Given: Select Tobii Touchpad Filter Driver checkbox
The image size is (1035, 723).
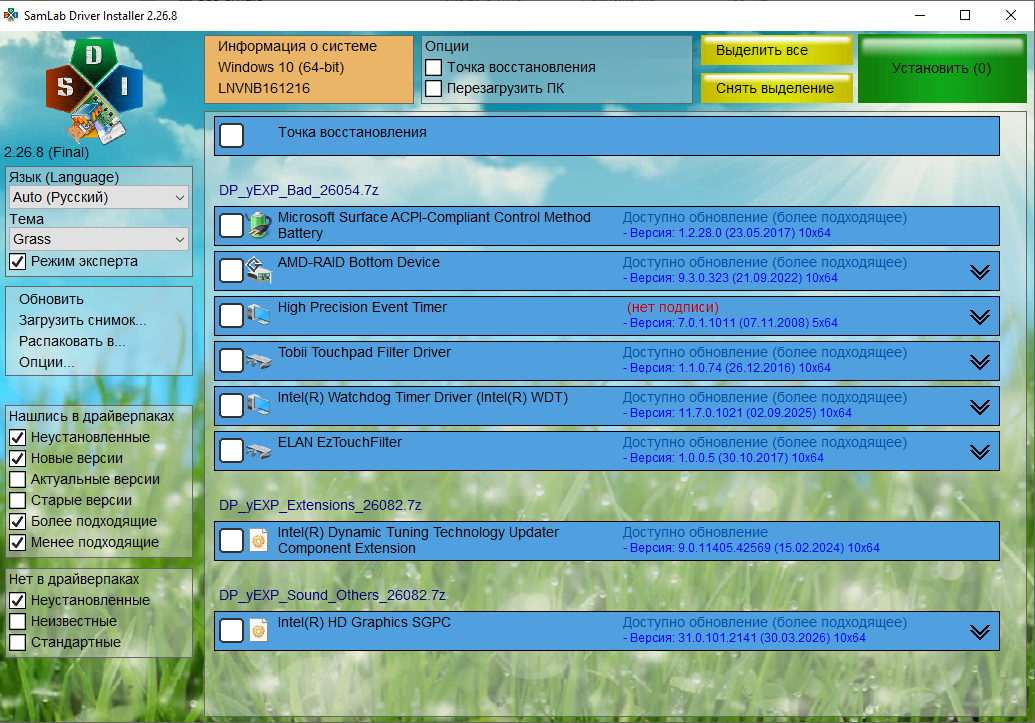Looking at the screenshot, I should point(232,361).
